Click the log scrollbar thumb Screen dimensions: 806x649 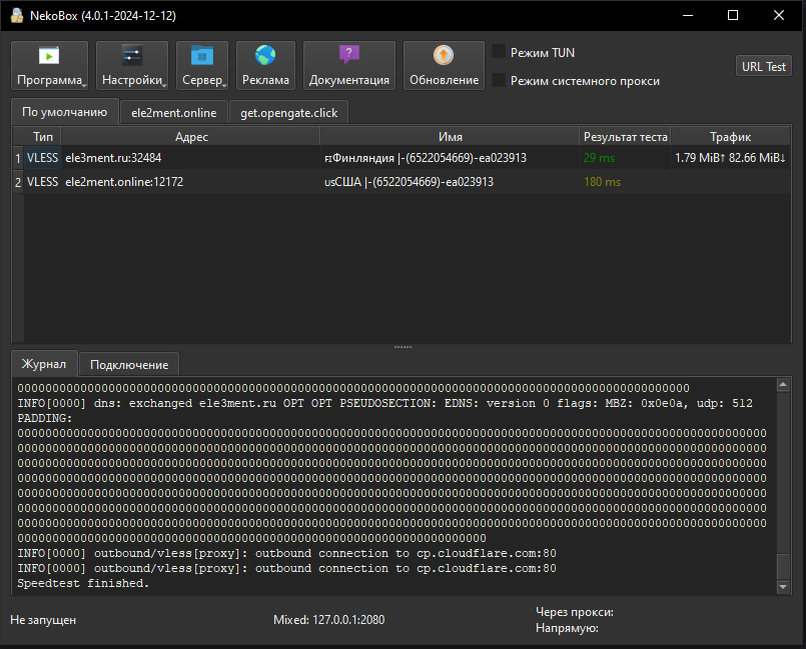pyautogui.click(x=783, y=566)
